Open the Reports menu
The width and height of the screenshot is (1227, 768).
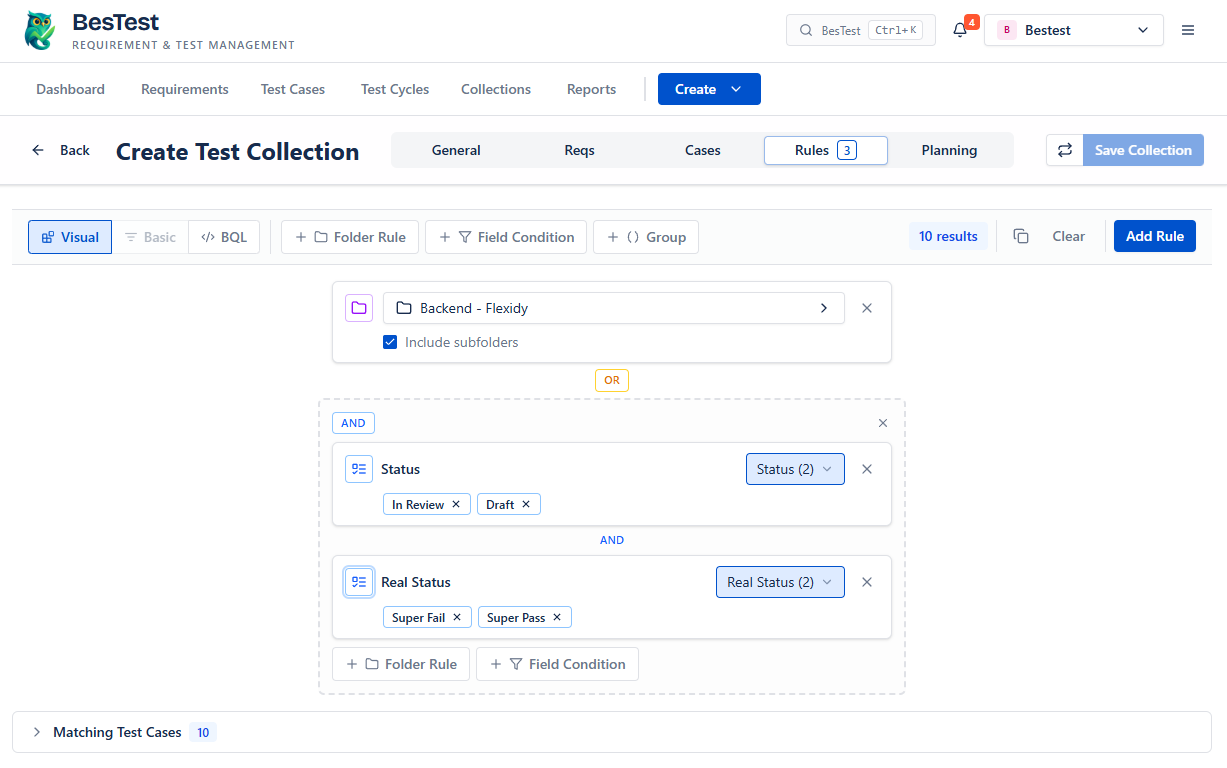click(591, 89)
